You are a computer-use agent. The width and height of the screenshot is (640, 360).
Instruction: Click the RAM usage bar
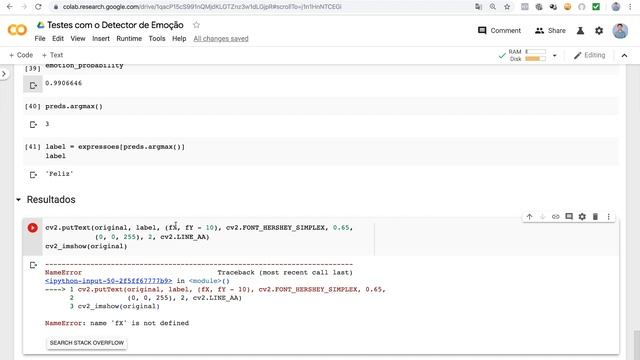tap(536, 51)
